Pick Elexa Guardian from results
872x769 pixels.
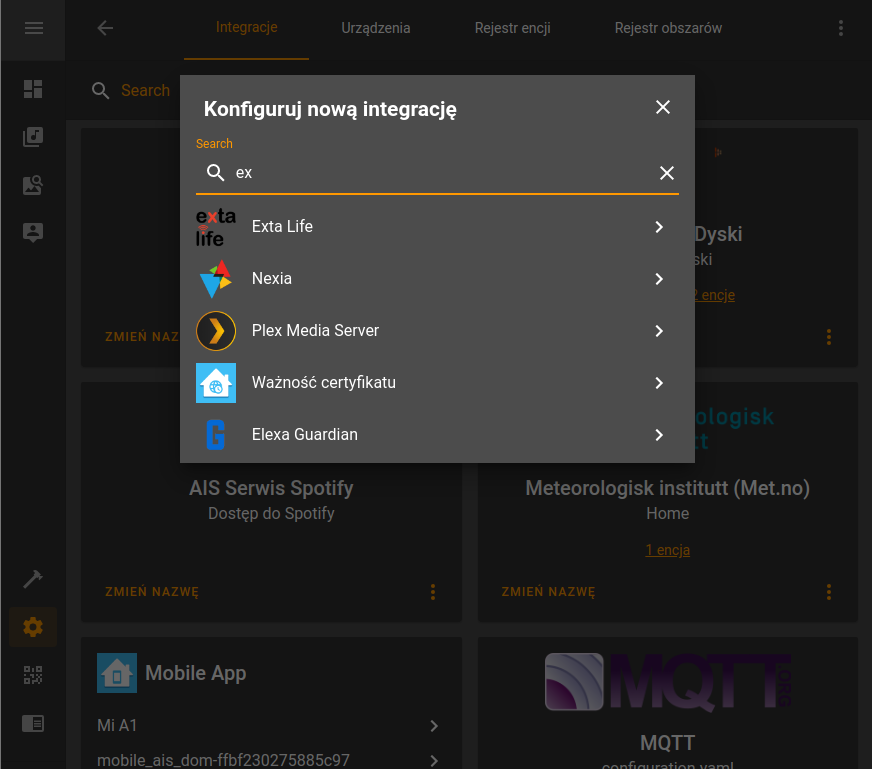[x=437, y=435]
